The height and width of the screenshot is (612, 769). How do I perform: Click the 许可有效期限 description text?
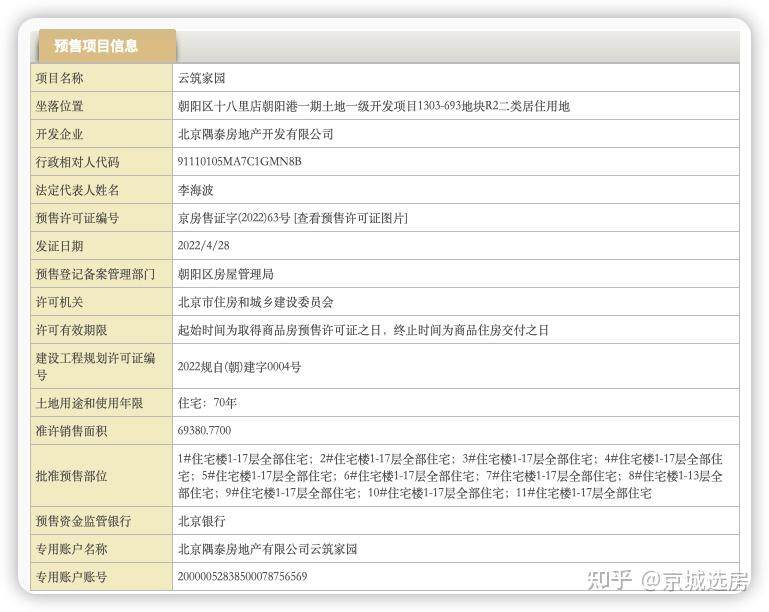coord(363,330)
